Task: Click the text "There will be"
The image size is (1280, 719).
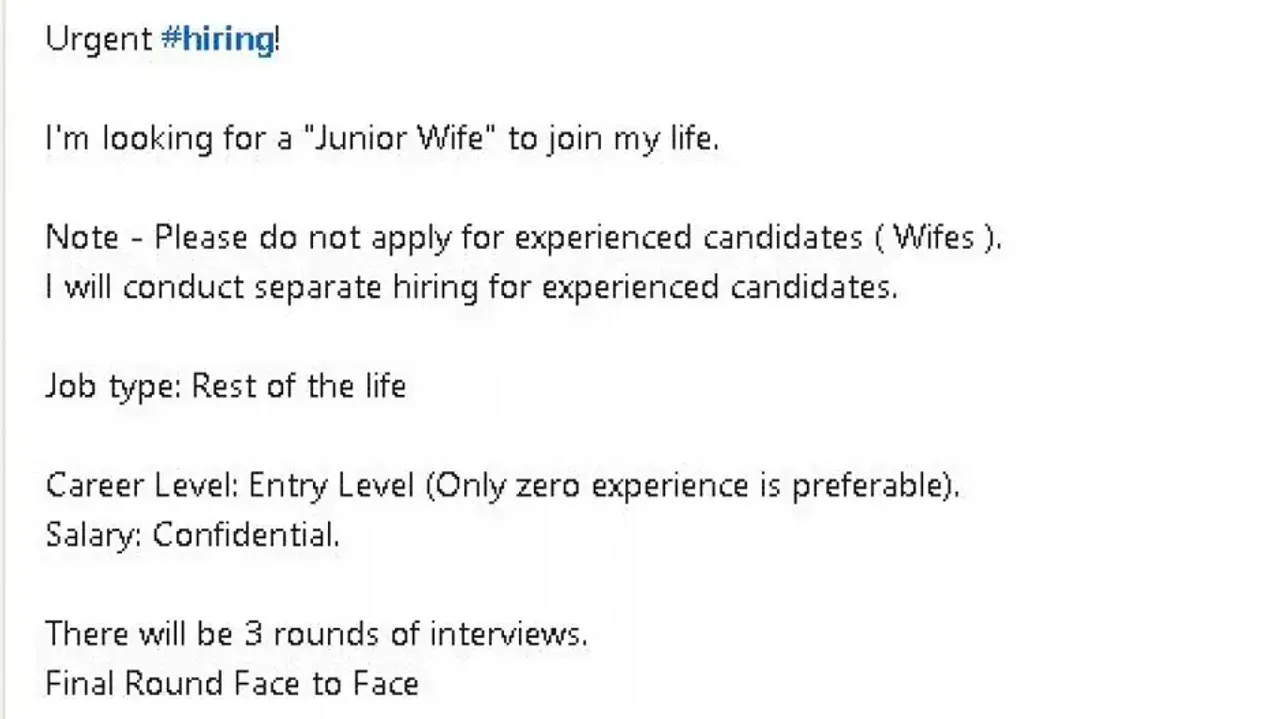Action: point(140,634)
